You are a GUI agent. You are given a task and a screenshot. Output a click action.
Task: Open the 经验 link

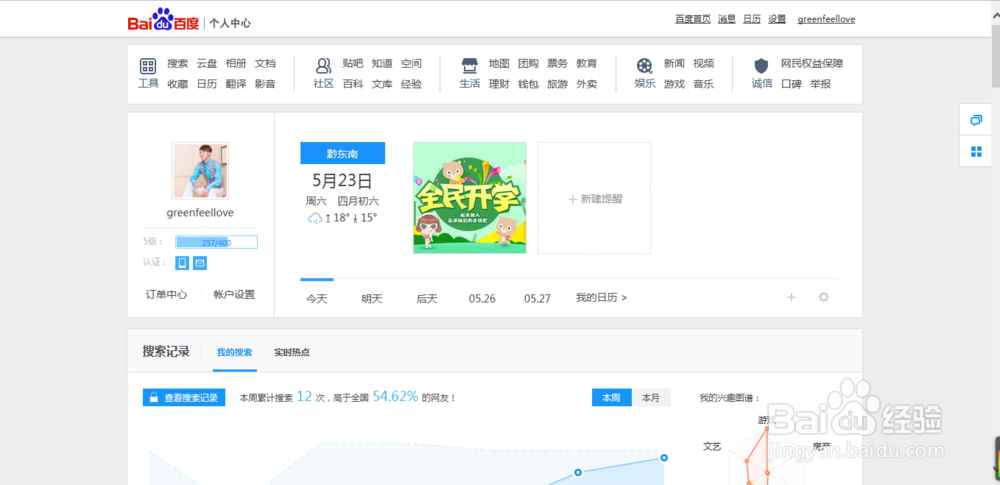click(x=411, y=84)
